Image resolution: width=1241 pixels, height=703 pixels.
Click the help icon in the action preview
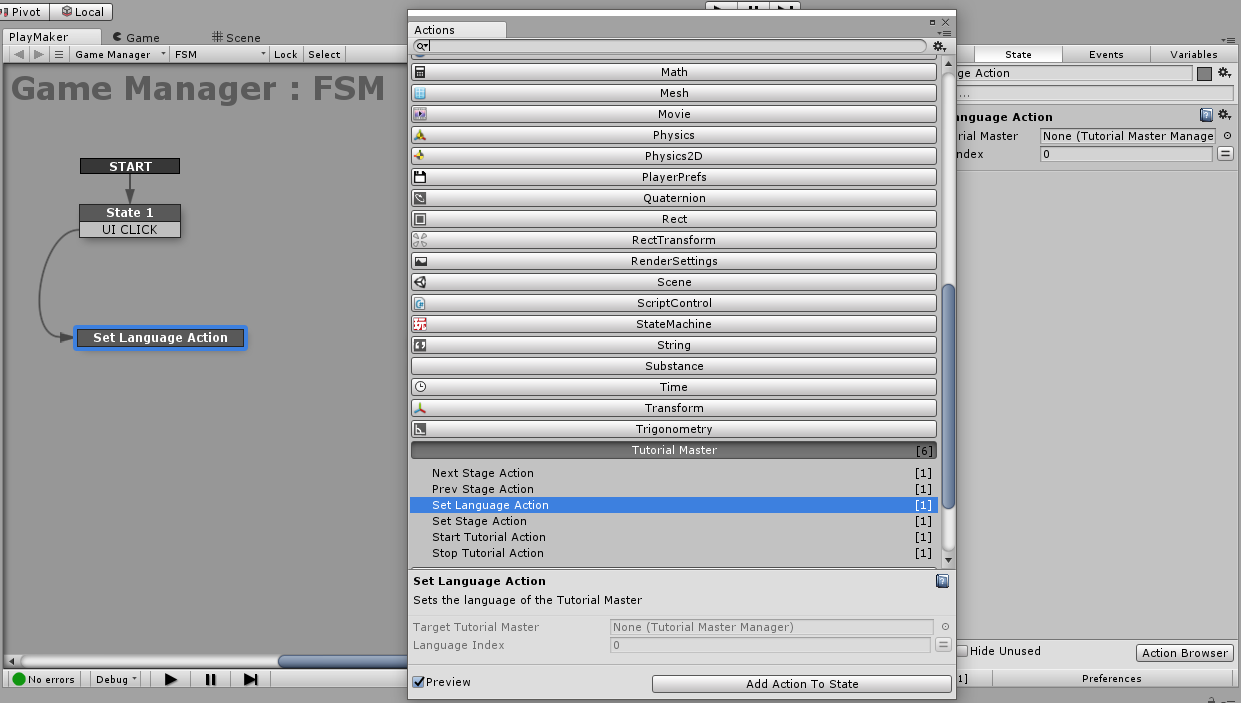[x=941, y=581]
